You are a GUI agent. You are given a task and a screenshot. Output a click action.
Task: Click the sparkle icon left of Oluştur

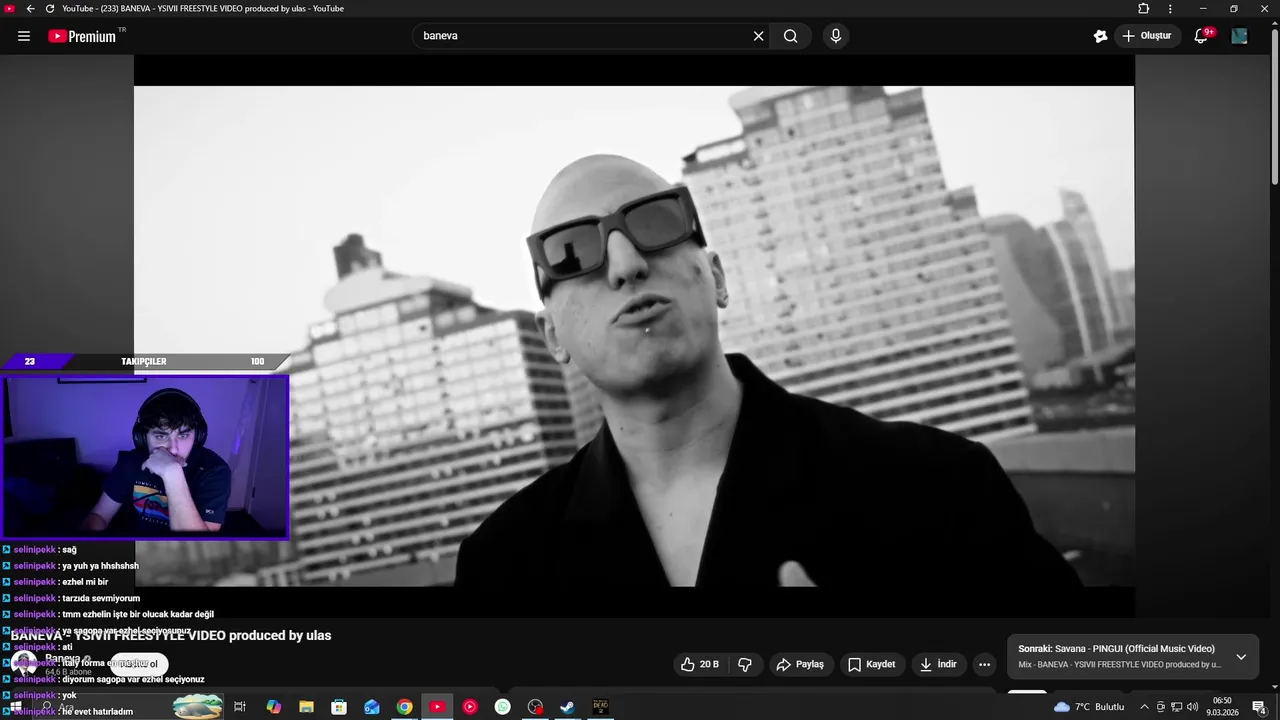pos(1100,36)
